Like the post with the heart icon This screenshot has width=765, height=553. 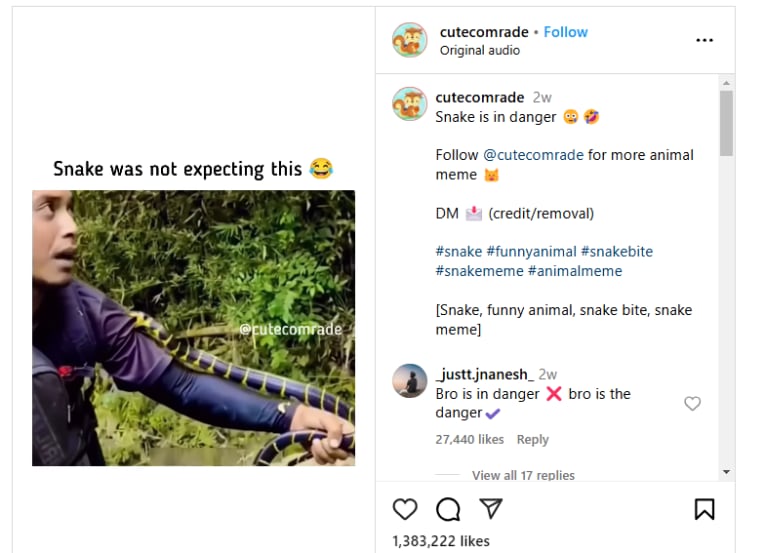click(405, 509)
